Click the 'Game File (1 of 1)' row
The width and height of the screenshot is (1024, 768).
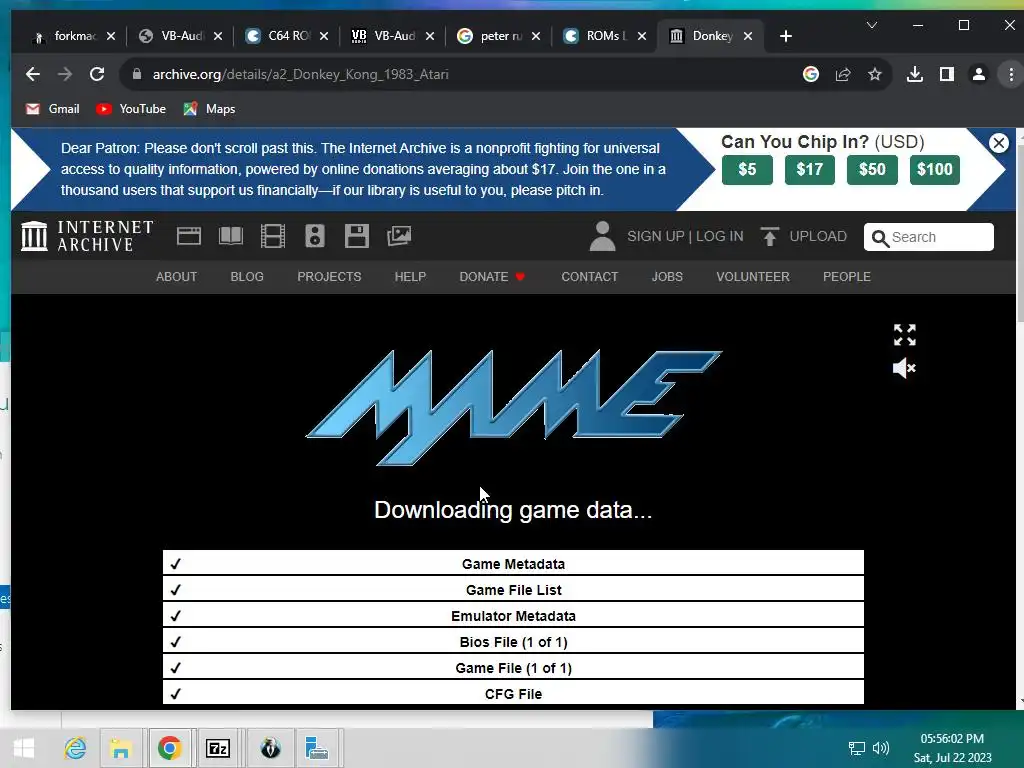[513, 668]
